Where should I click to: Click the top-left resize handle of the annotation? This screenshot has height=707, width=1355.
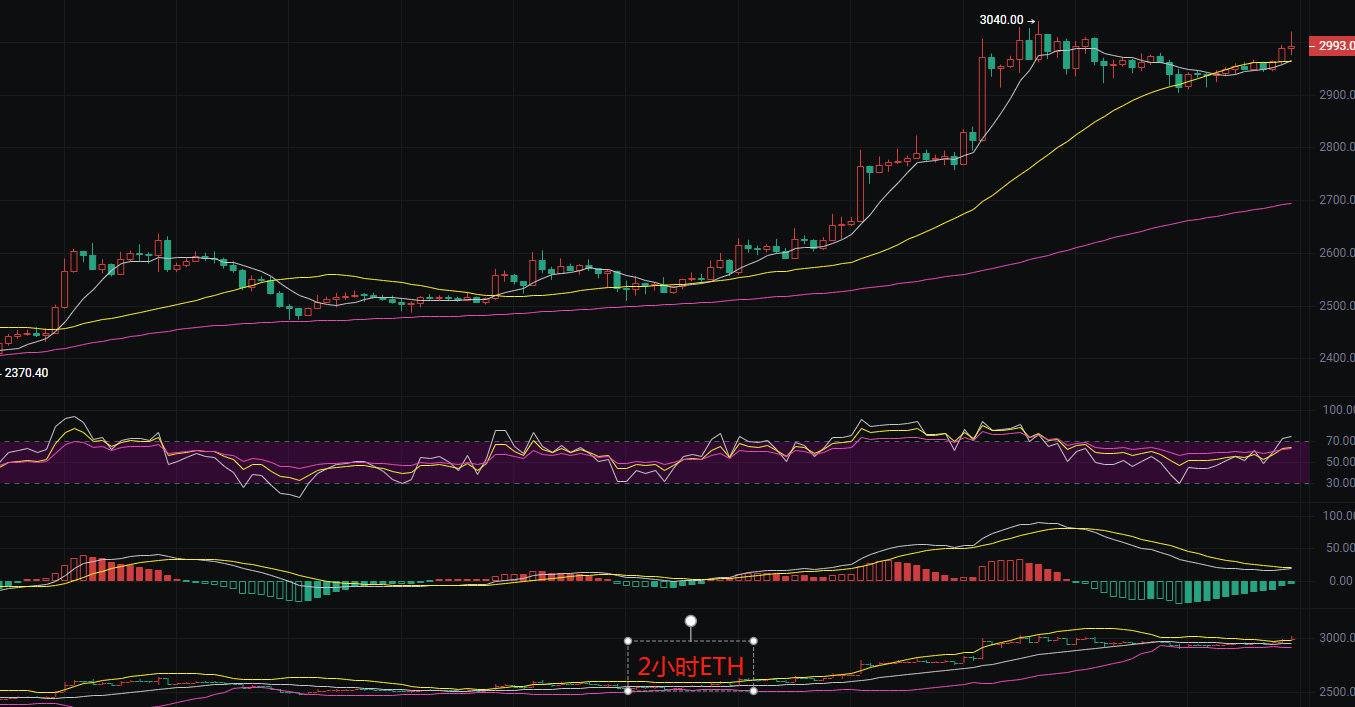628,641
